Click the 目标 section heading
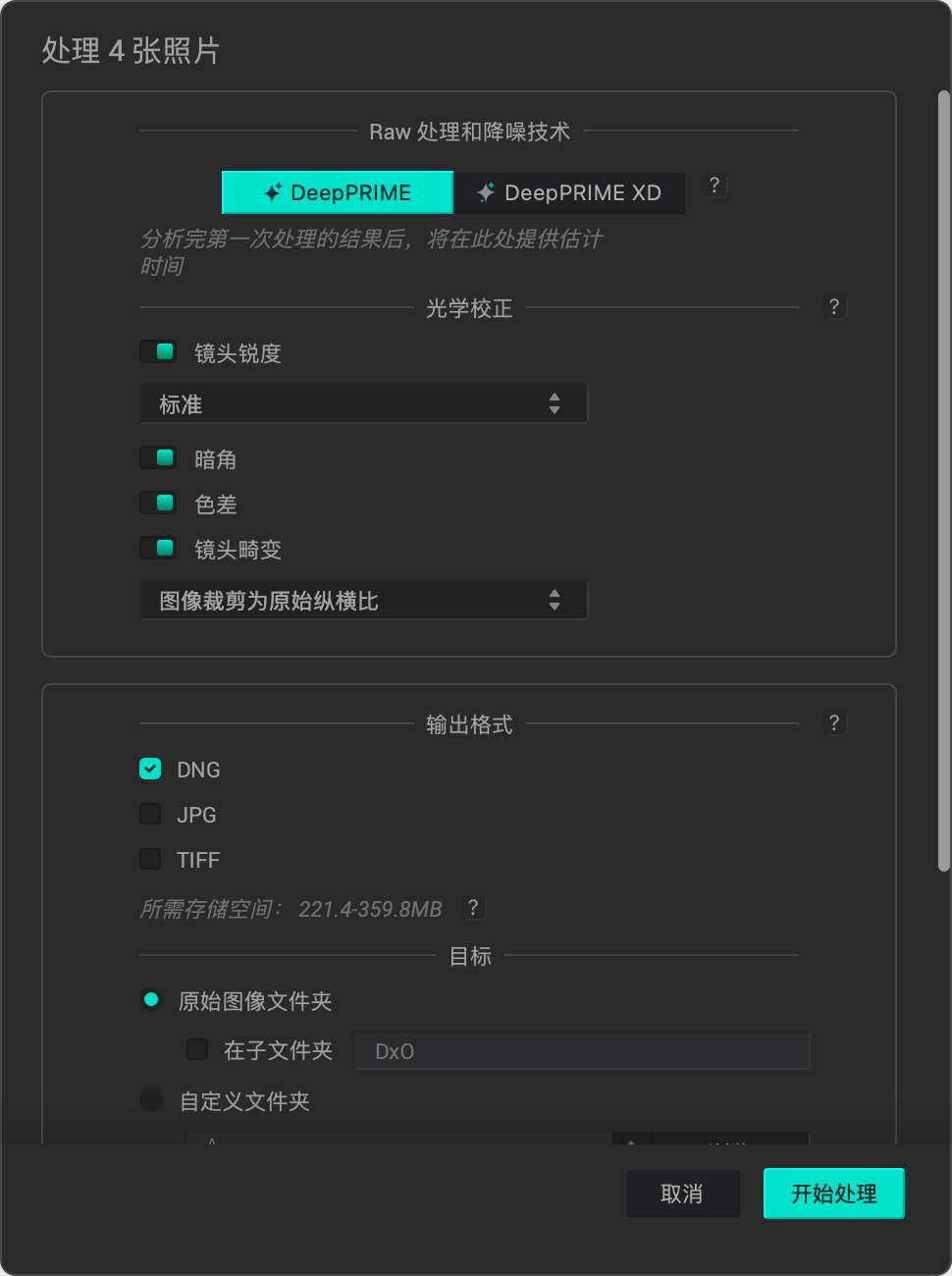The height and width of the screenshot is (1276, 952). (x=470, y=956)
